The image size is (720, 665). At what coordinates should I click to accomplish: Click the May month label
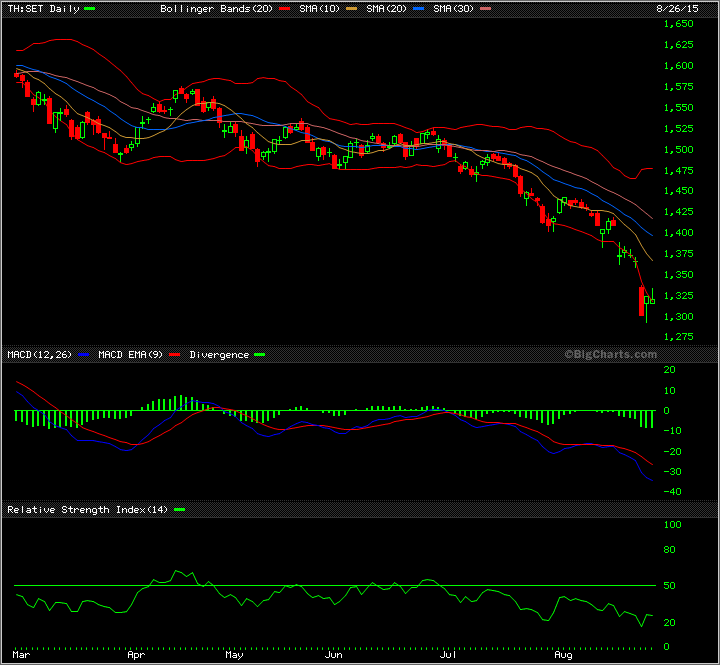click(234, 655)
